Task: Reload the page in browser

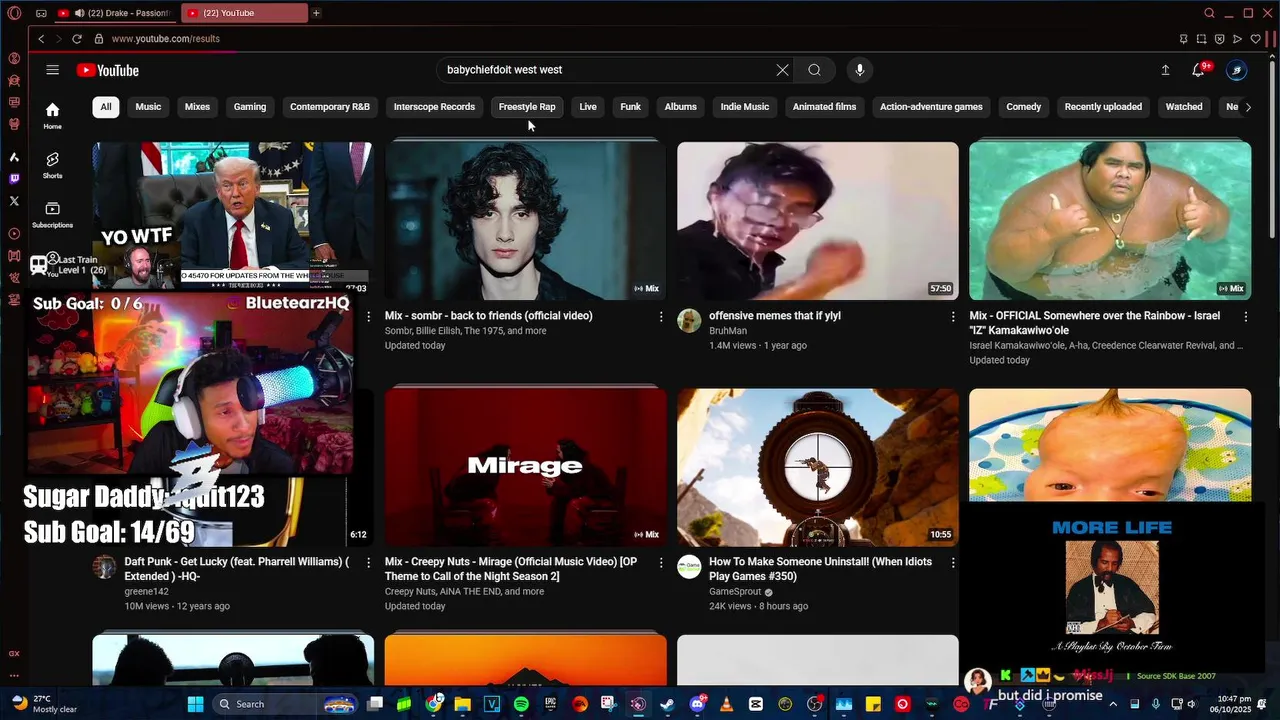Action: point(76,39)
